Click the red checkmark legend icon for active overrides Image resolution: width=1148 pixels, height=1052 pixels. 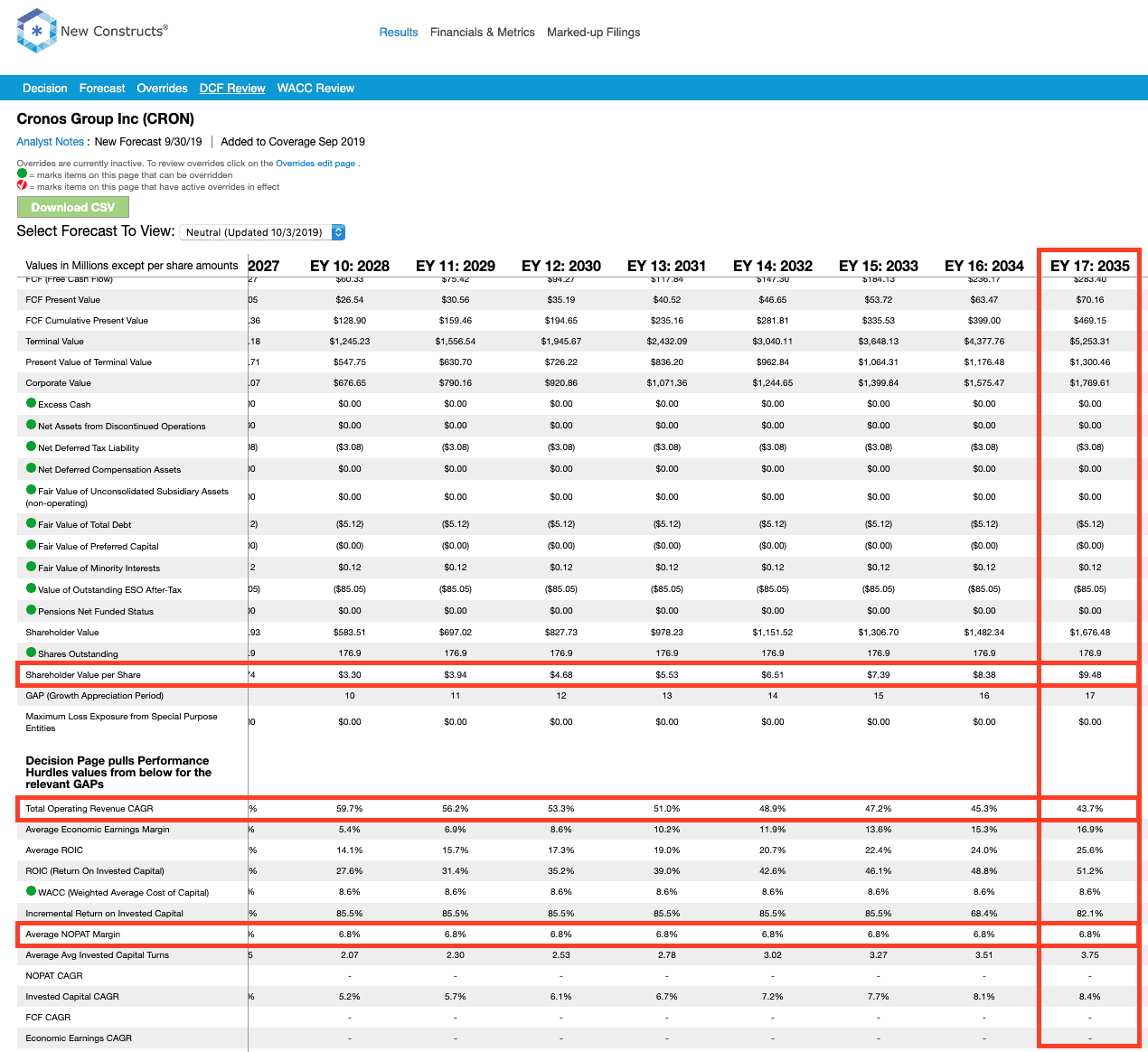[x=22, y=185]
